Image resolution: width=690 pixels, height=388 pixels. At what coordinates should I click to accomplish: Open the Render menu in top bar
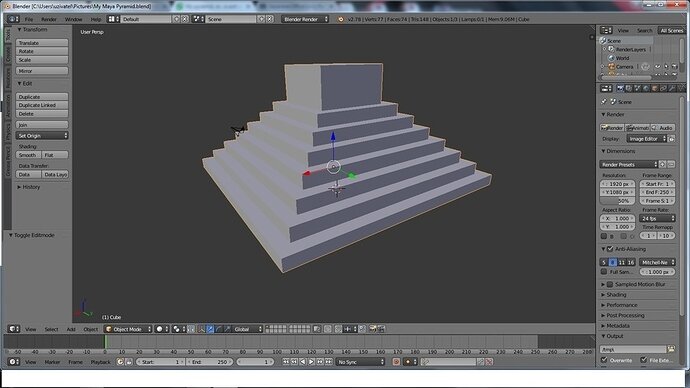tap(49, 19)
